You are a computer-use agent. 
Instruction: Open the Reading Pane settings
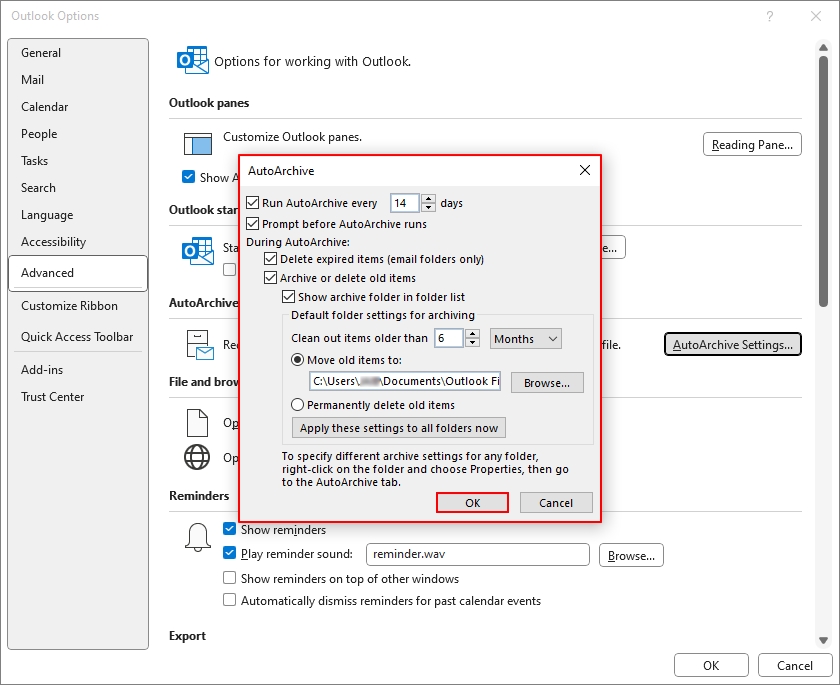tap(752, 143)
